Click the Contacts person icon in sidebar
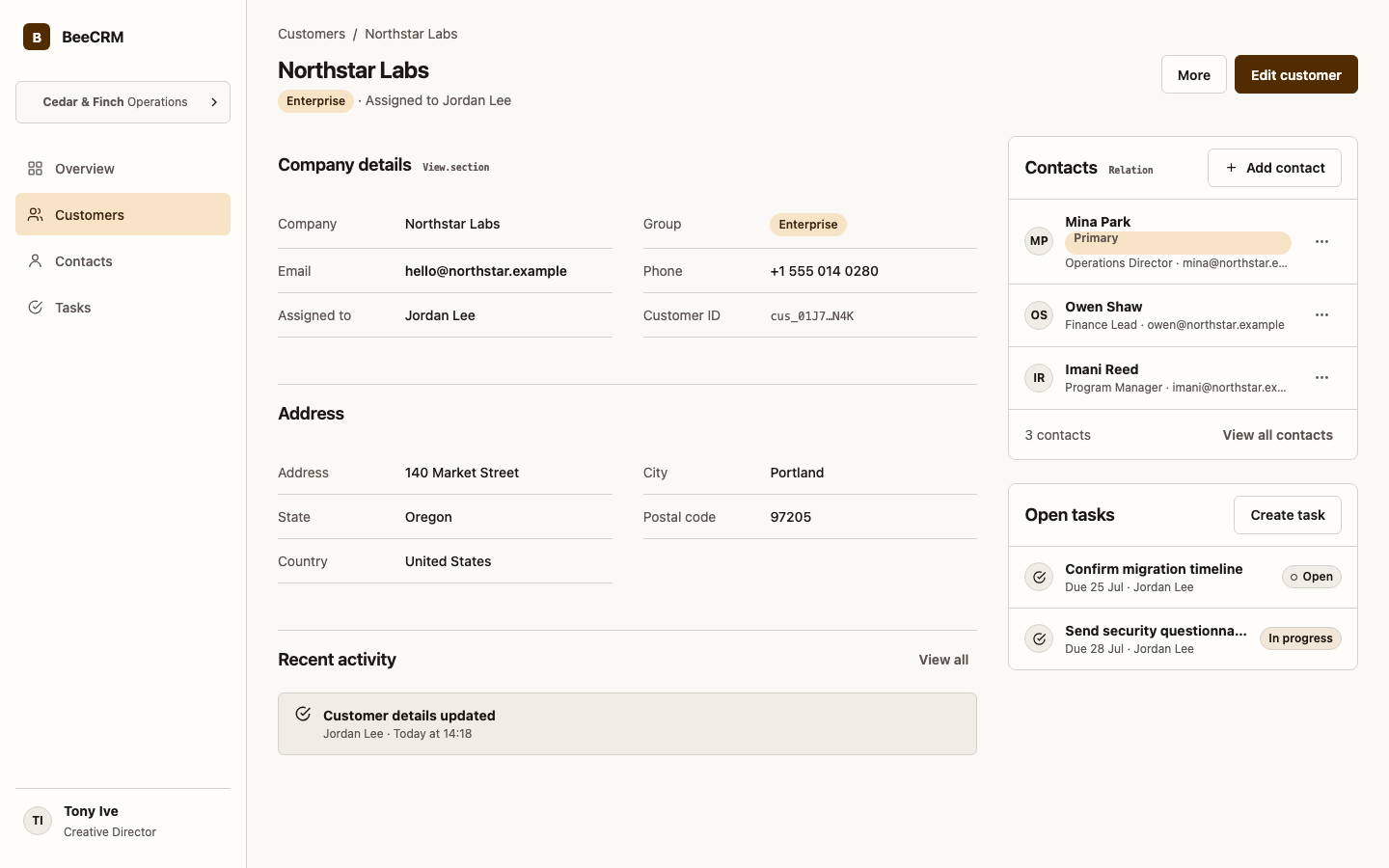 36,261
